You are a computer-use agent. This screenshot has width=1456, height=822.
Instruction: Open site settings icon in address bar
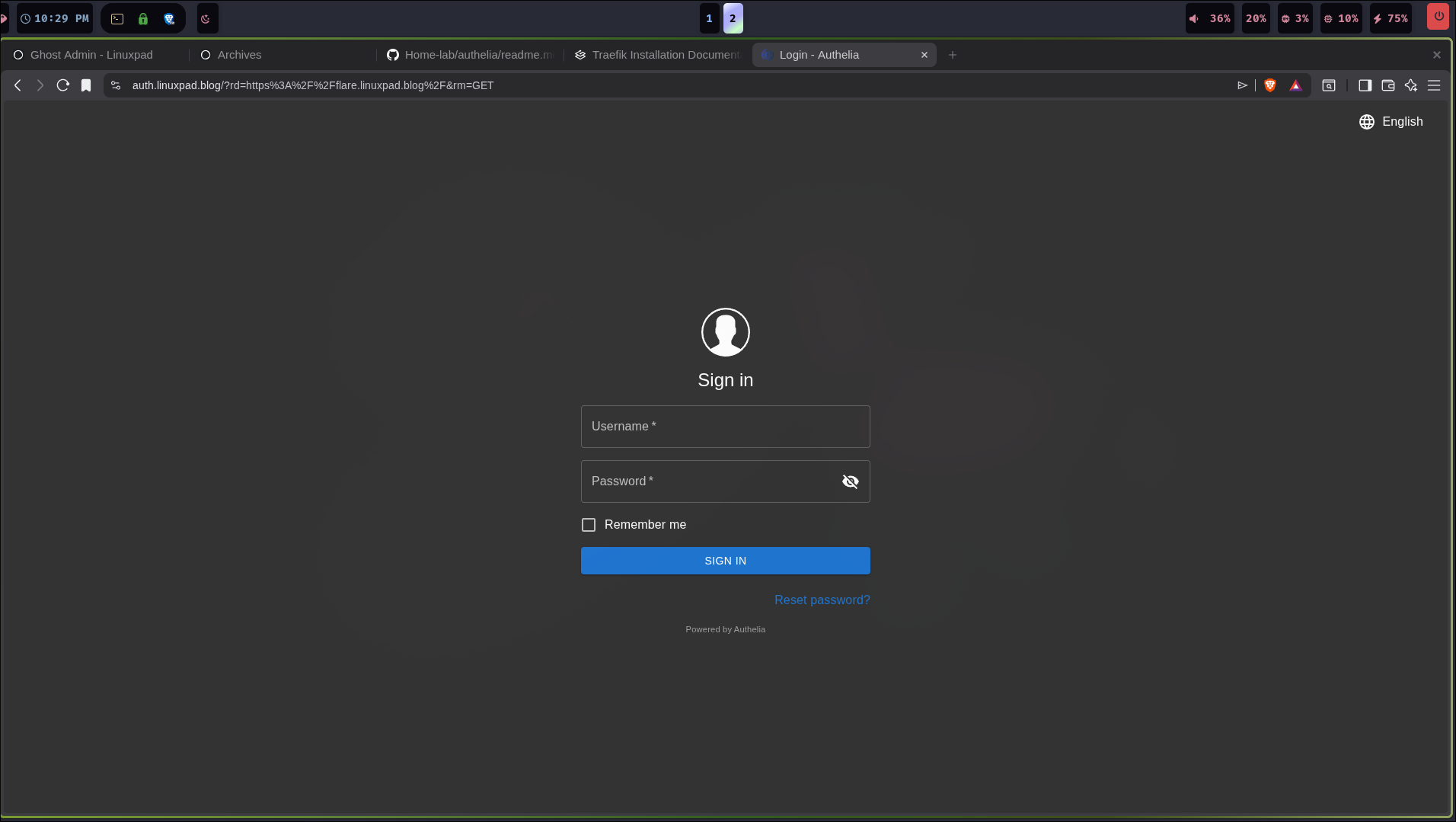click(116, 85)
